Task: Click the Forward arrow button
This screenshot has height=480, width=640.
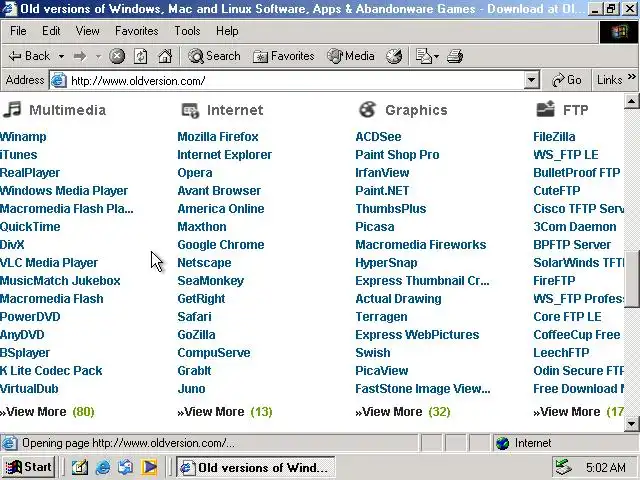Action: point(80,56)
